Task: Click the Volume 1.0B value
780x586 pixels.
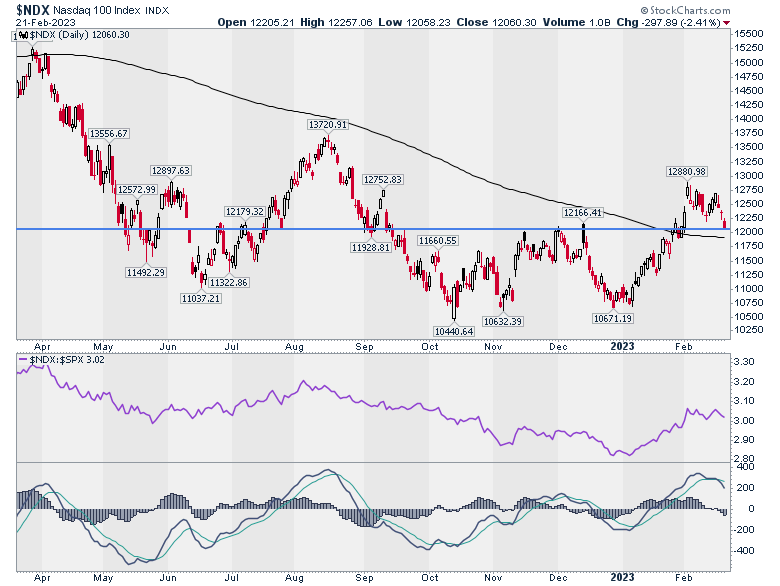Action: click(577, 22)
